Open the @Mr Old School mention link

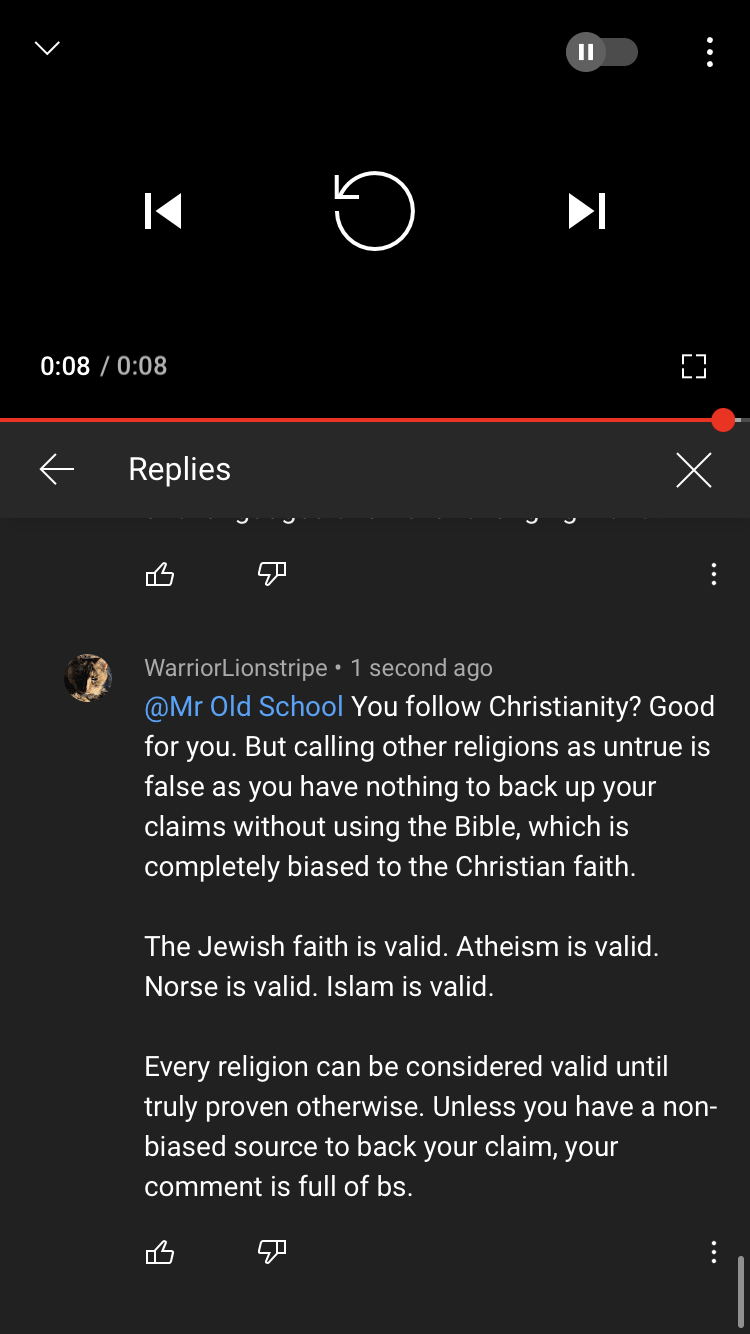pyautogui.click(x=244, y=706)
